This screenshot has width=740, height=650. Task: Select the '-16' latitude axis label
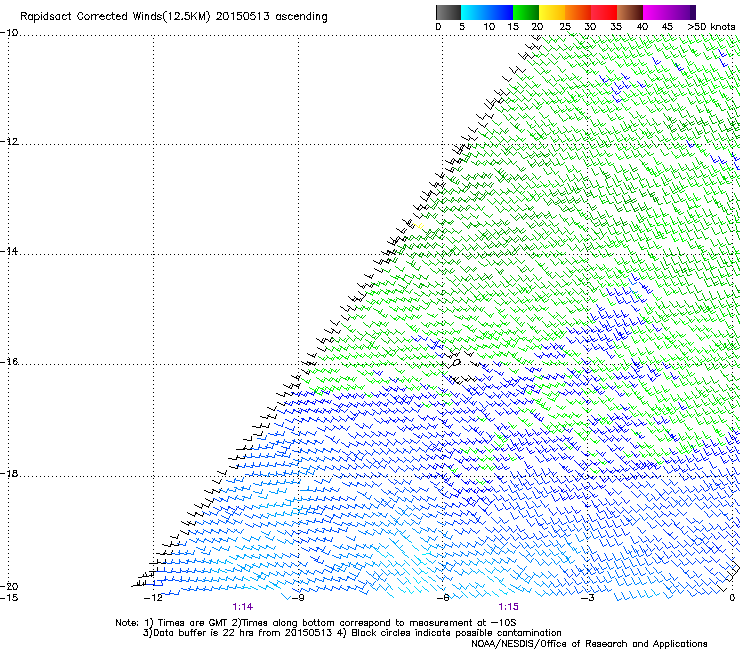click(9, 362)
